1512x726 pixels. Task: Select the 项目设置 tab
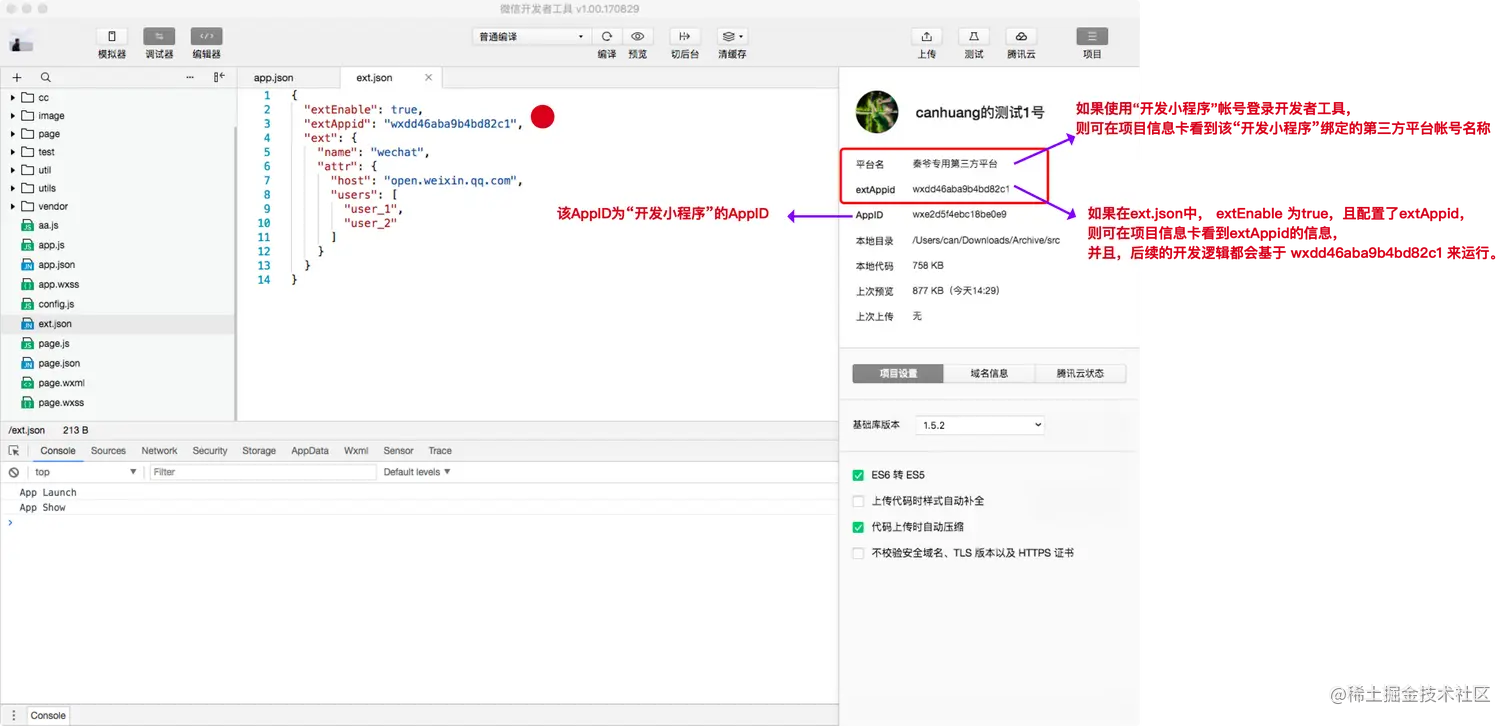pyautogui.click(x=898, y=373)
